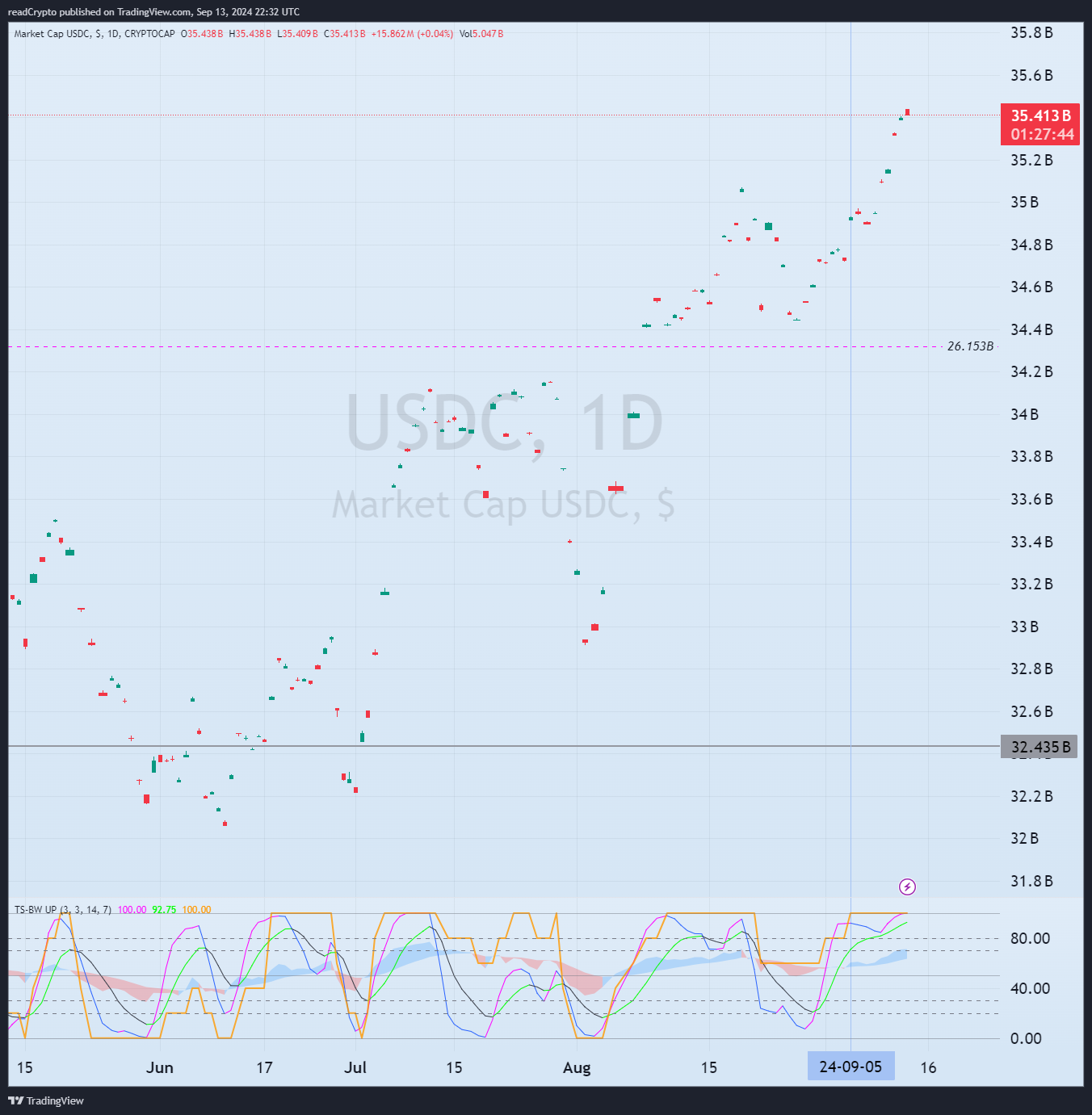
Task: Click the magenta 100.00 indicator value
Action: click(132, 910)
